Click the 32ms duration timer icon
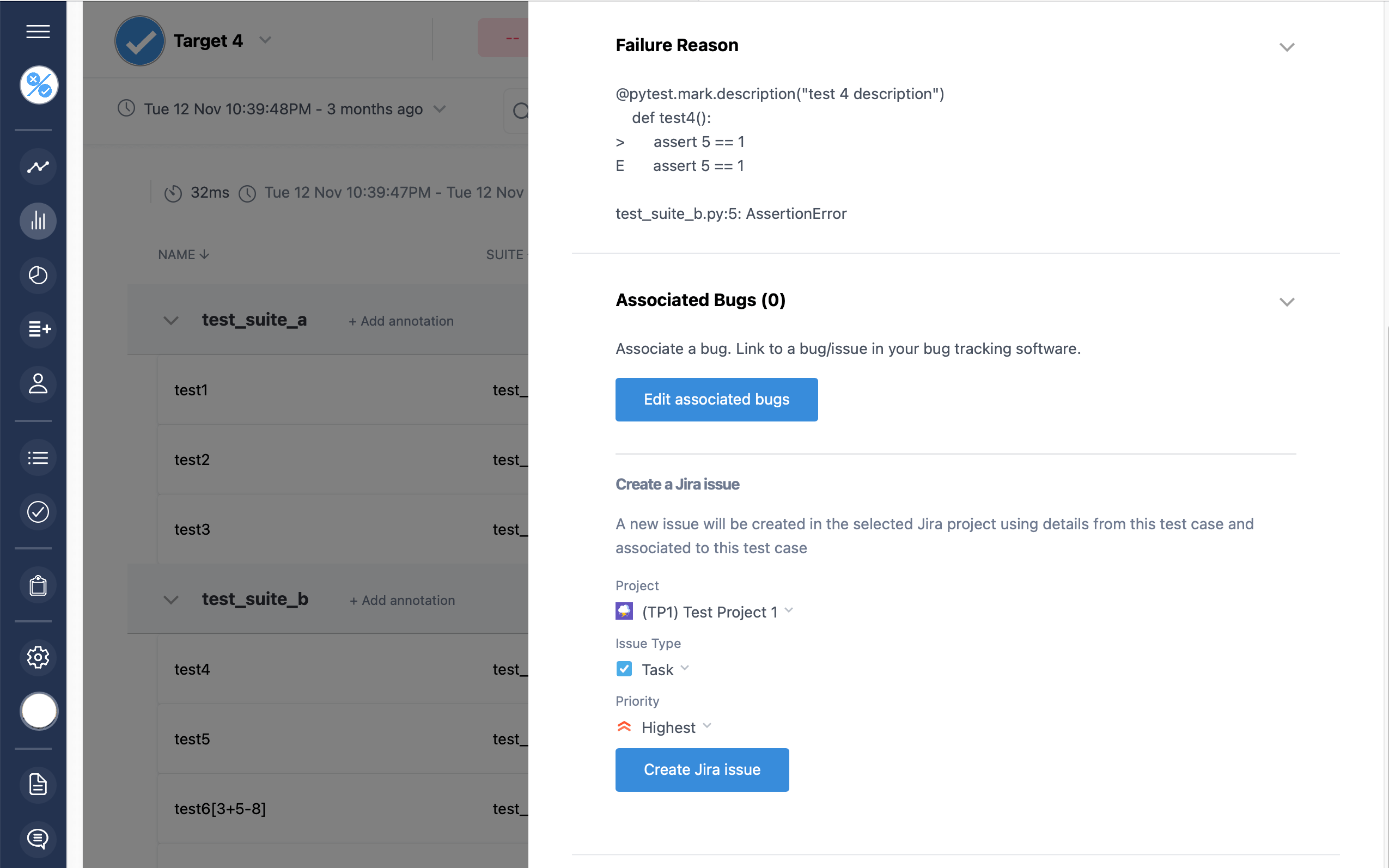1389x868 pixels. (x=173, y=193)
